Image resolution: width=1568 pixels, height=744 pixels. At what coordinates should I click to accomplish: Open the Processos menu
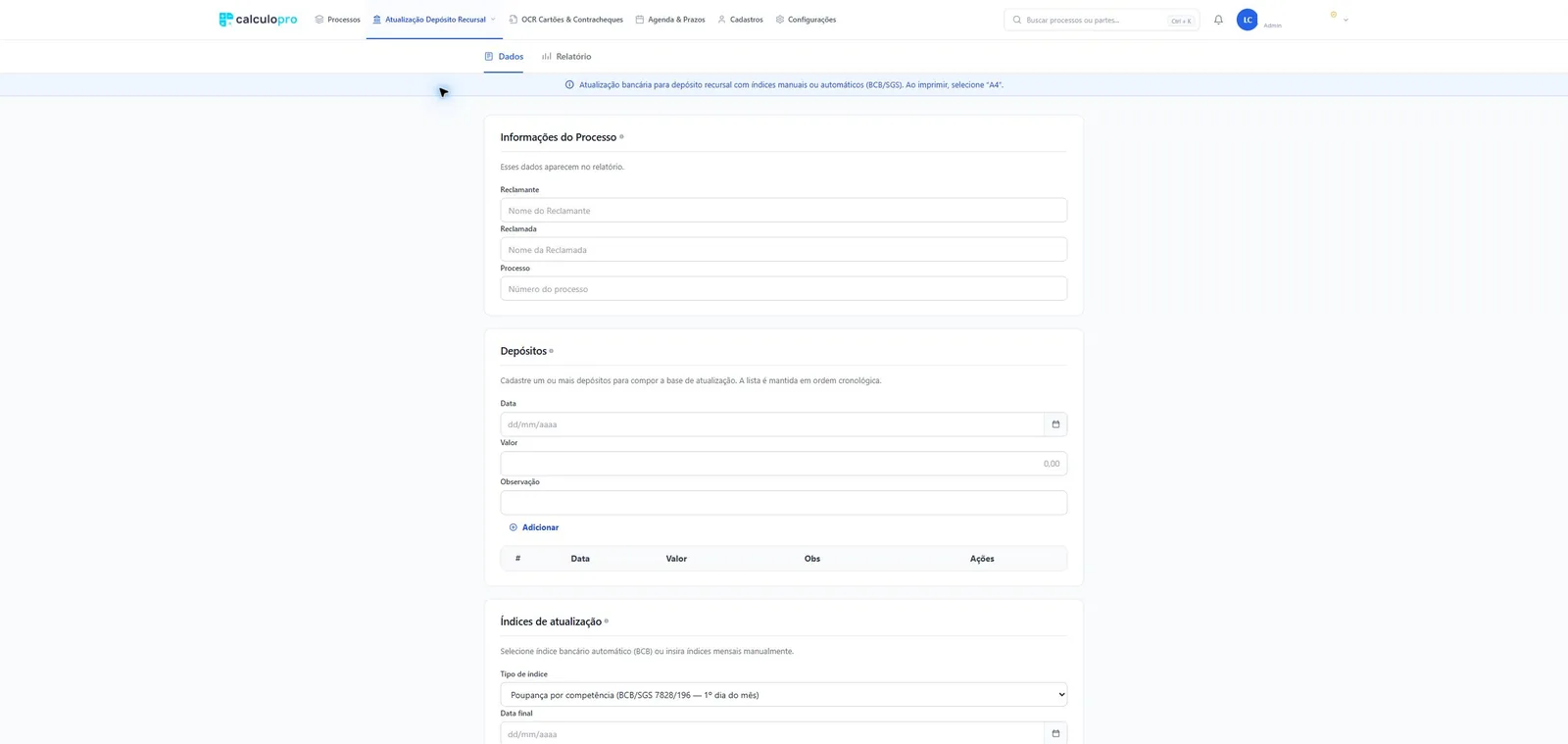[x=337, y=20]
